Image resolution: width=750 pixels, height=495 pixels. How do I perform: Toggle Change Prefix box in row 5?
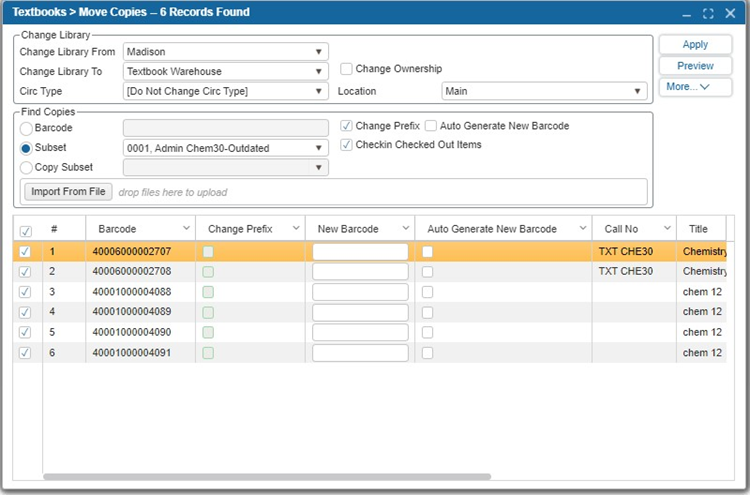[x=208, y=332]
